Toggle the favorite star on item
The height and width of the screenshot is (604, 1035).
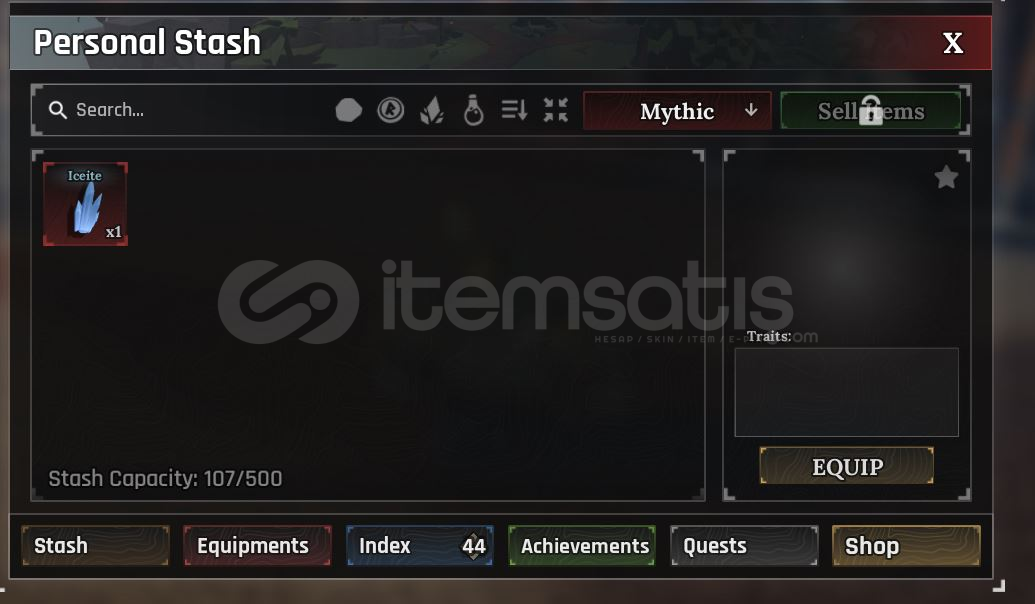pos(946,177)
